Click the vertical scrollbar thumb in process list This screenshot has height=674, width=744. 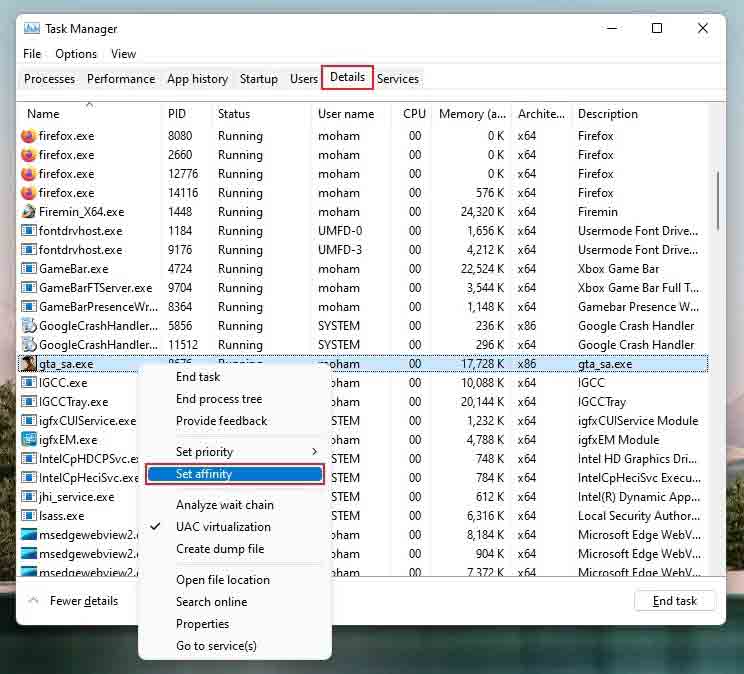(x=717, y=201)
